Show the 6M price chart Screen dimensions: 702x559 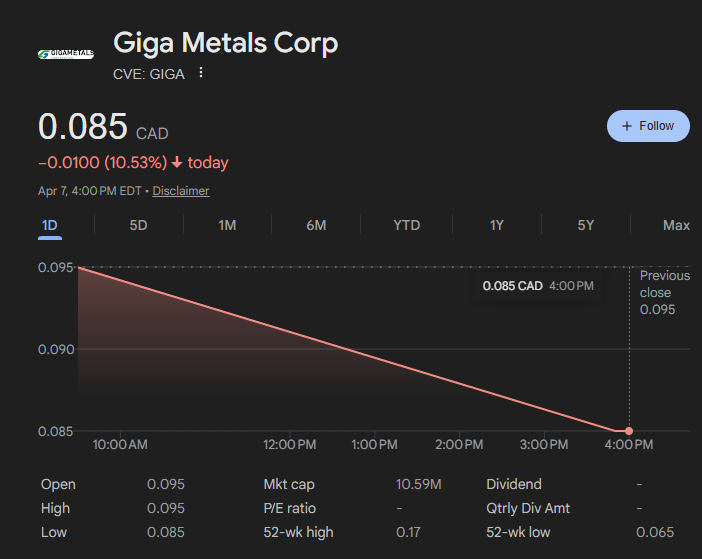tap(316, 225)
